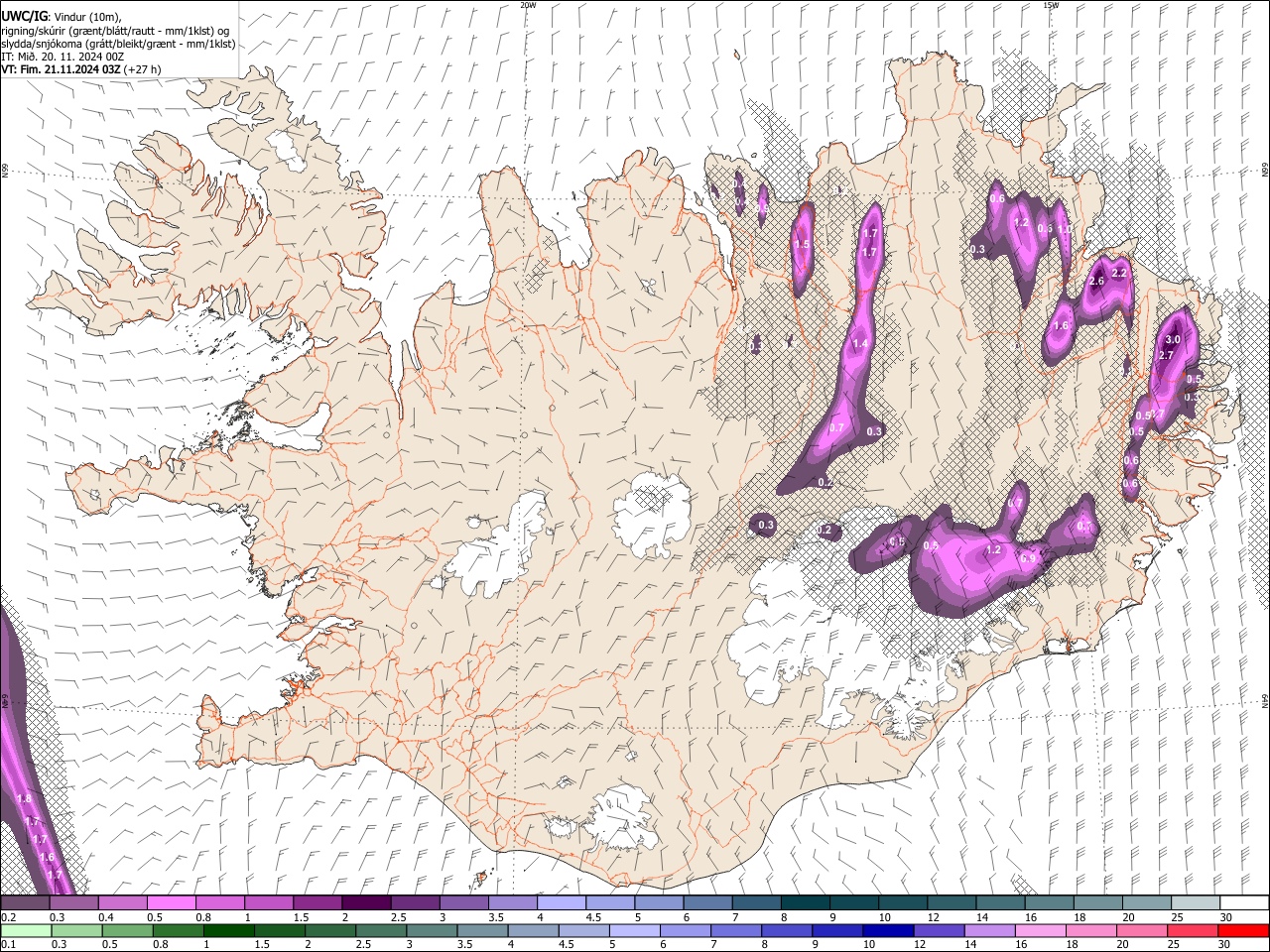Click the '30' label in top legend row
This screenshot has width=1270, height=952.
coord(1226,917)
